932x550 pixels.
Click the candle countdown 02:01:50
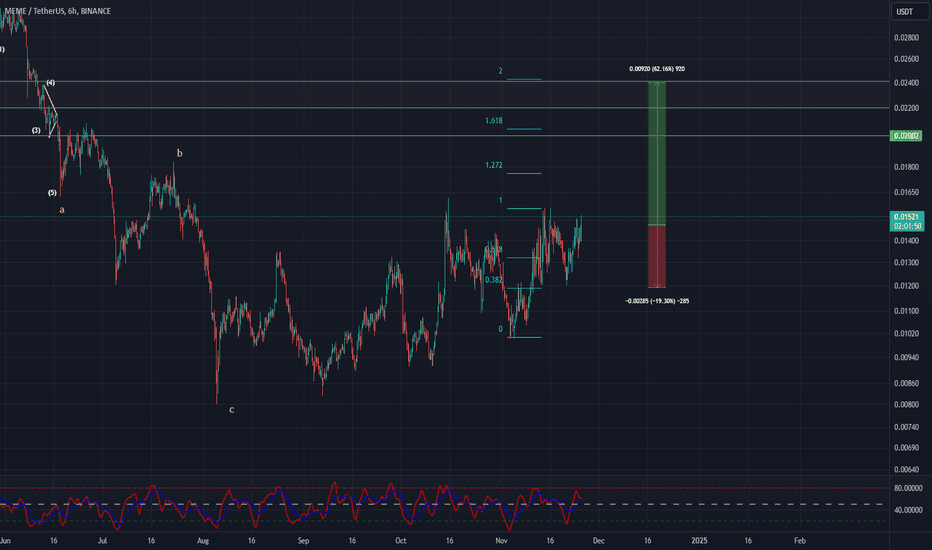pyautogui.click(x=906, y=226)
